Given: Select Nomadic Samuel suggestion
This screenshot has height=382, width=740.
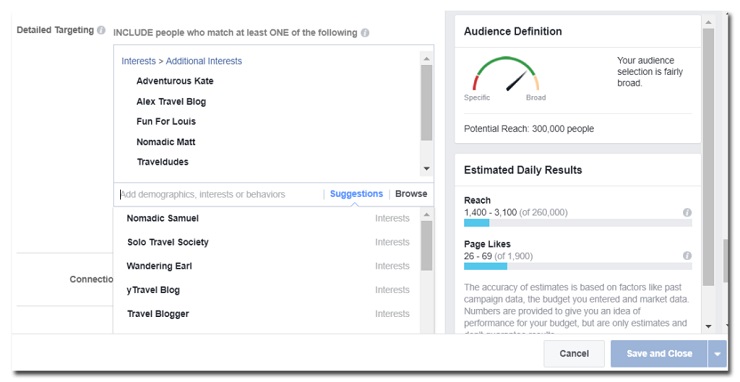Looking at the screenshot, I should pos(267,218).
